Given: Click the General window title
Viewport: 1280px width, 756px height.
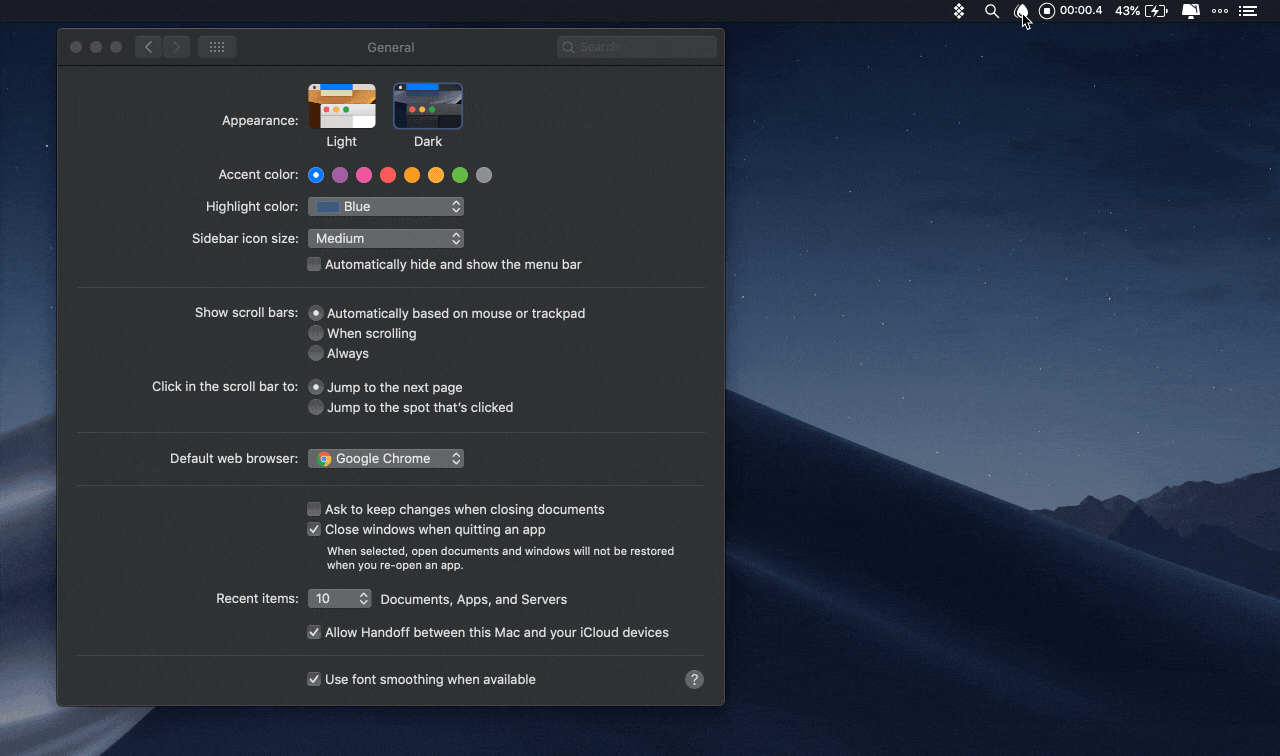Looking at the screenshot, I should tap(391, 47).
